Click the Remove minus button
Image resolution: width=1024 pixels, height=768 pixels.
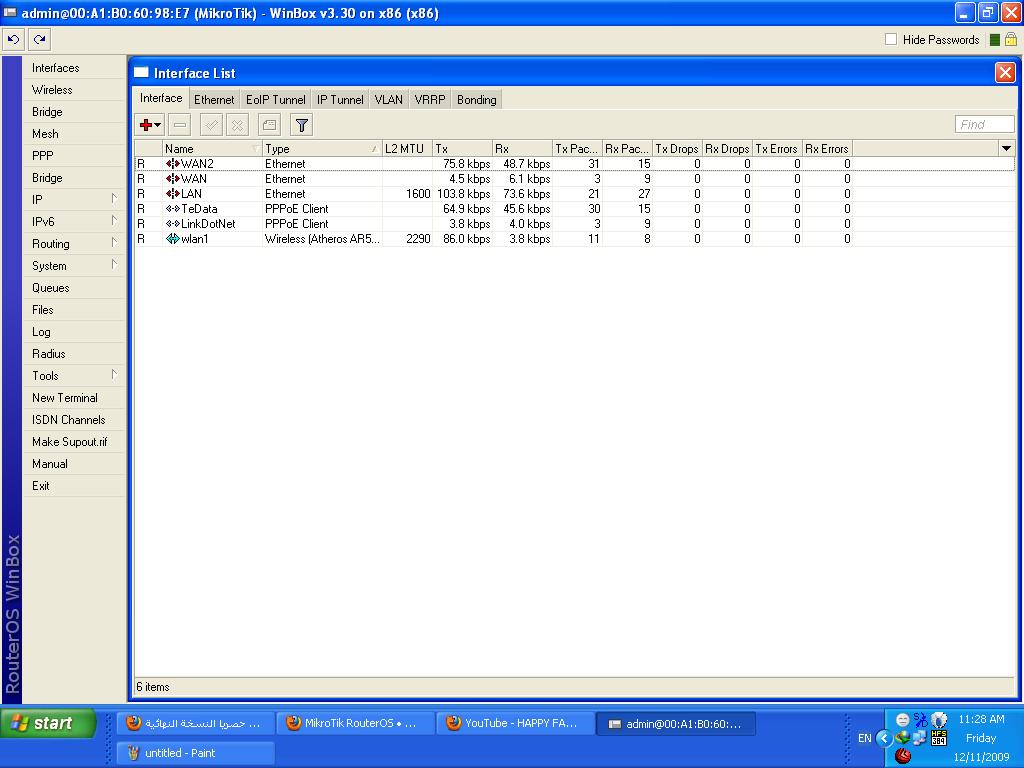tap(180, 125)
